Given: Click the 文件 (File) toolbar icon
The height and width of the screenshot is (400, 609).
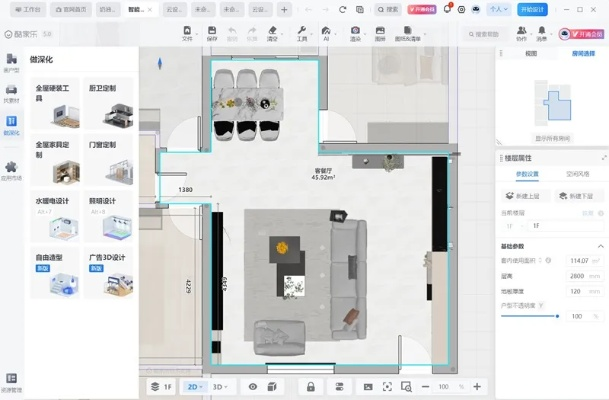Looking at the screenshot, I should (x=186, y=33).
